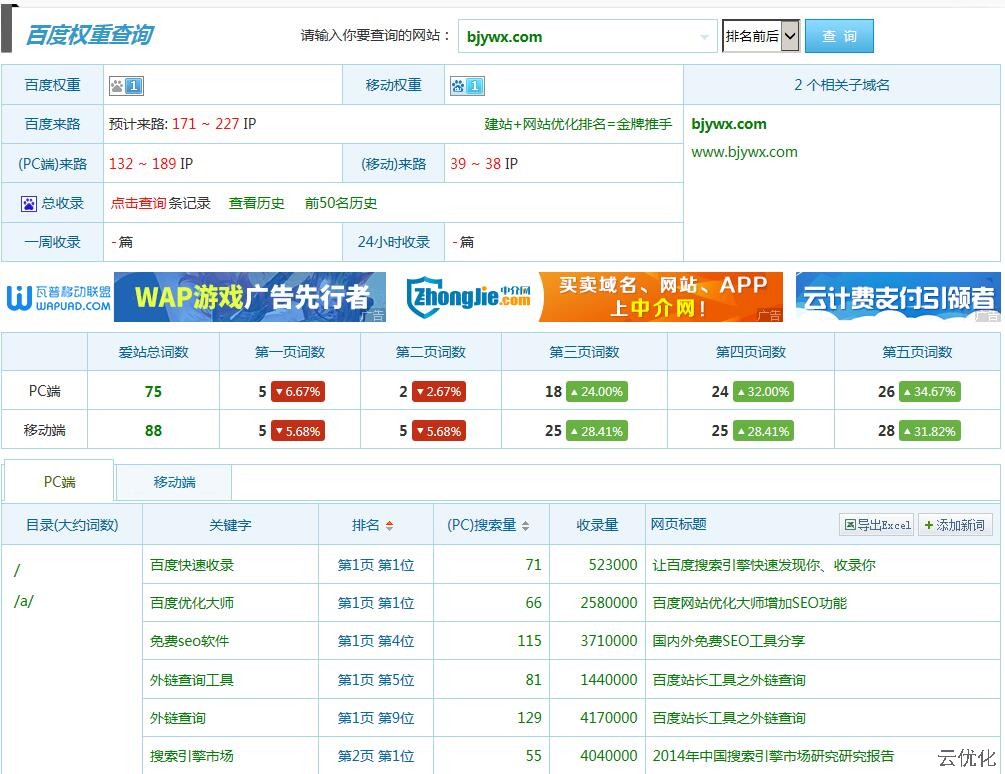The height and width of the screenshot is (774, 1005).
Task: Expand the website input suggestion arrow
Action: tap(704, 37)
